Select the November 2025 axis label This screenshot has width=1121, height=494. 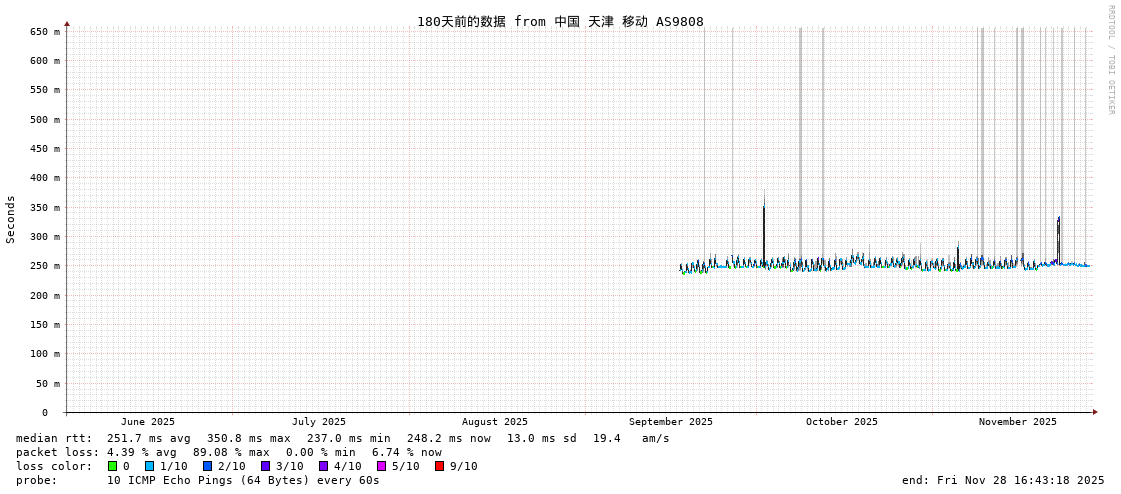pos(1017,422)
